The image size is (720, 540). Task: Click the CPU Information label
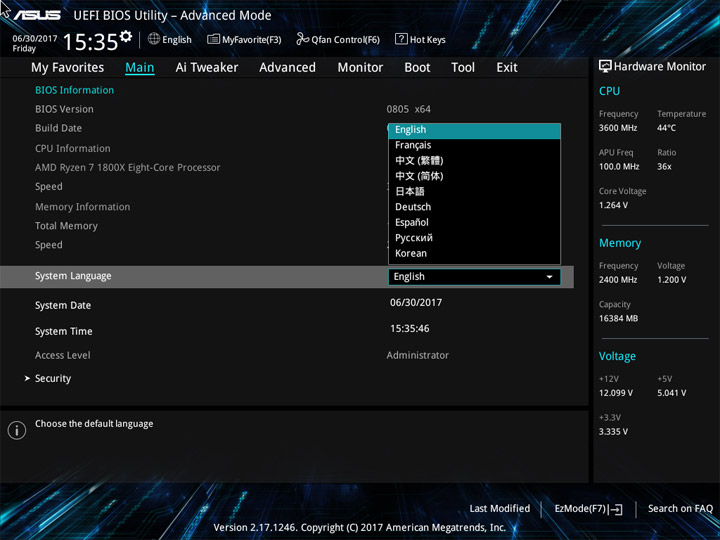point(73,149)
